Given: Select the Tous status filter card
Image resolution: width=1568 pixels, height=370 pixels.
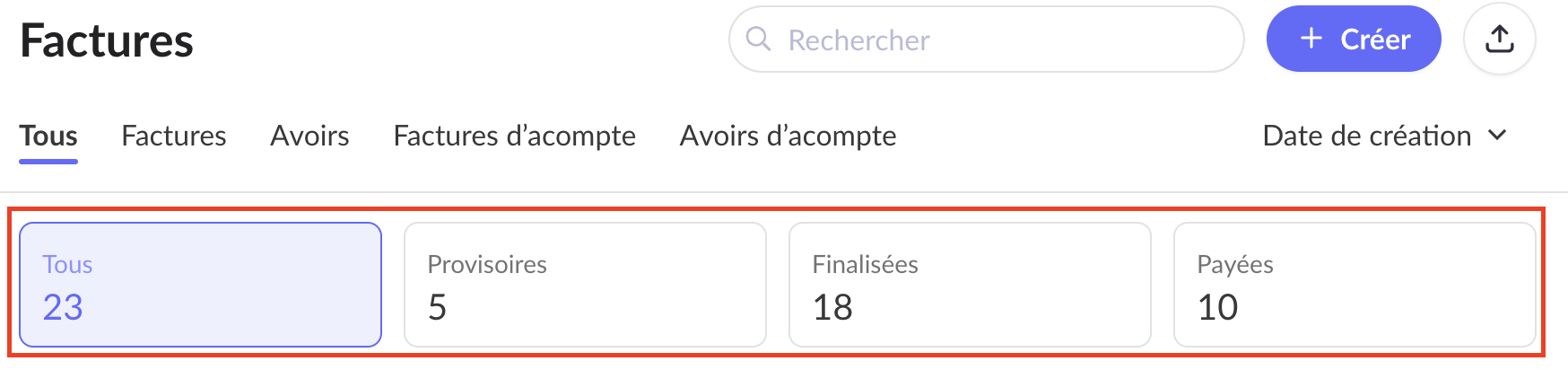Looking at the screenshot, I should [x=200, y=285].
